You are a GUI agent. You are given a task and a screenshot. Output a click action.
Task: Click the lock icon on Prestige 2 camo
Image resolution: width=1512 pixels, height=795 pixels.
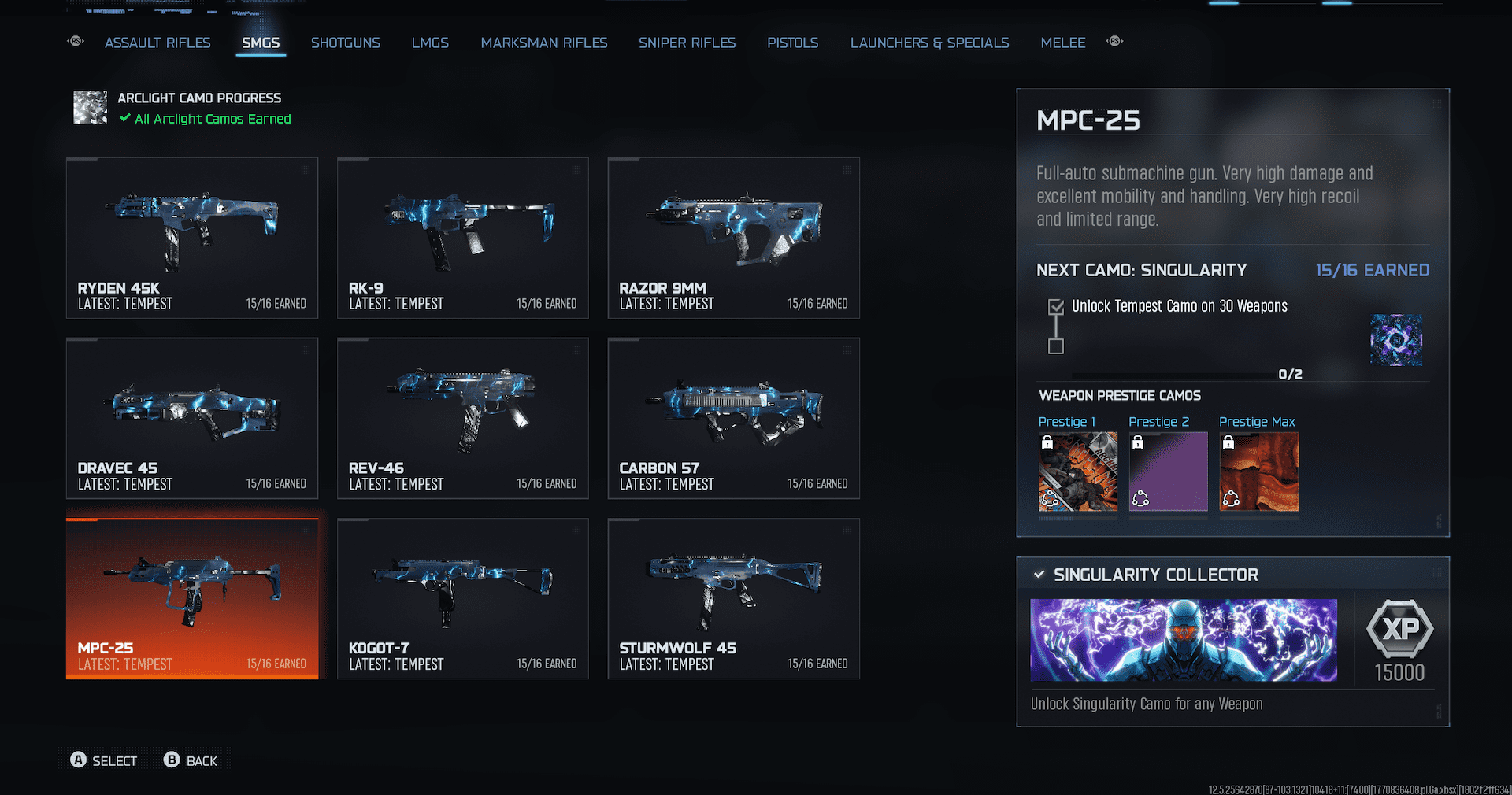point(1138,443)
